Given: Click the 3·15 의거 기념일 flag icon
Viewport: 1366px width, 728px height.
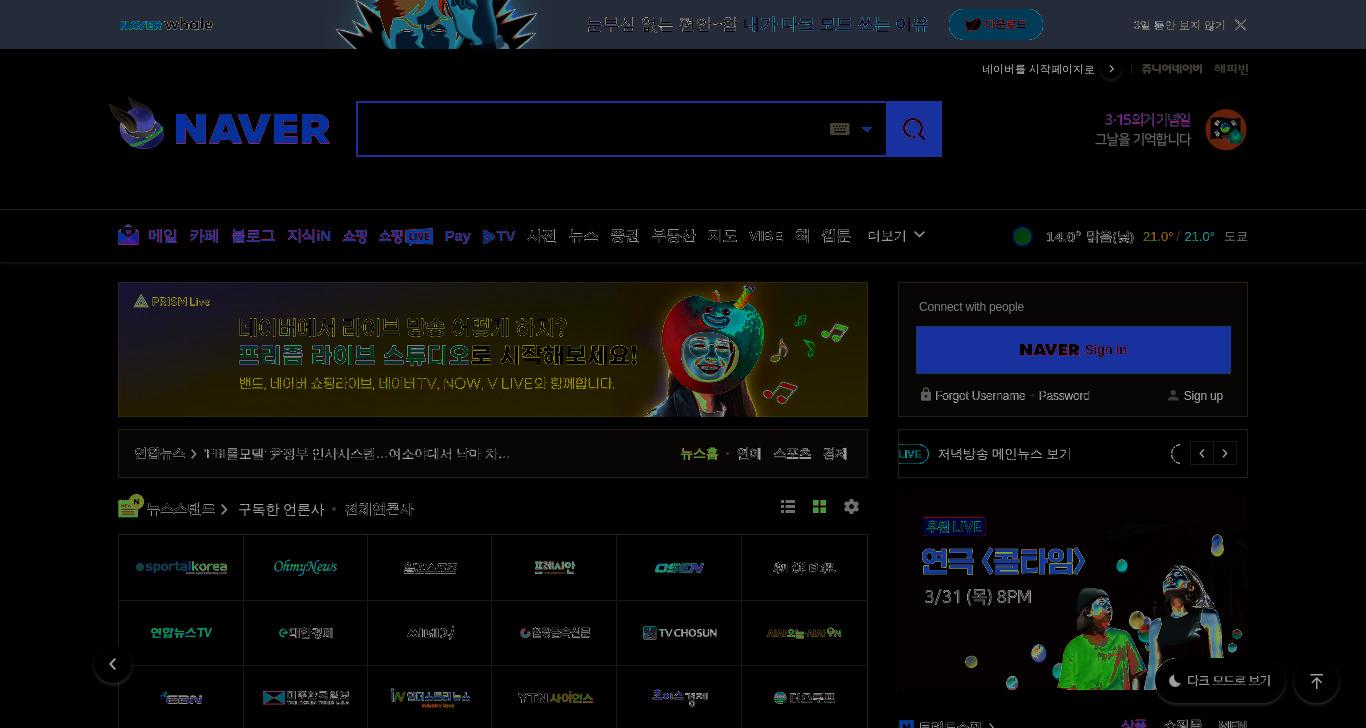Looking at the screenshot, I should click(x=1226, y=130).
